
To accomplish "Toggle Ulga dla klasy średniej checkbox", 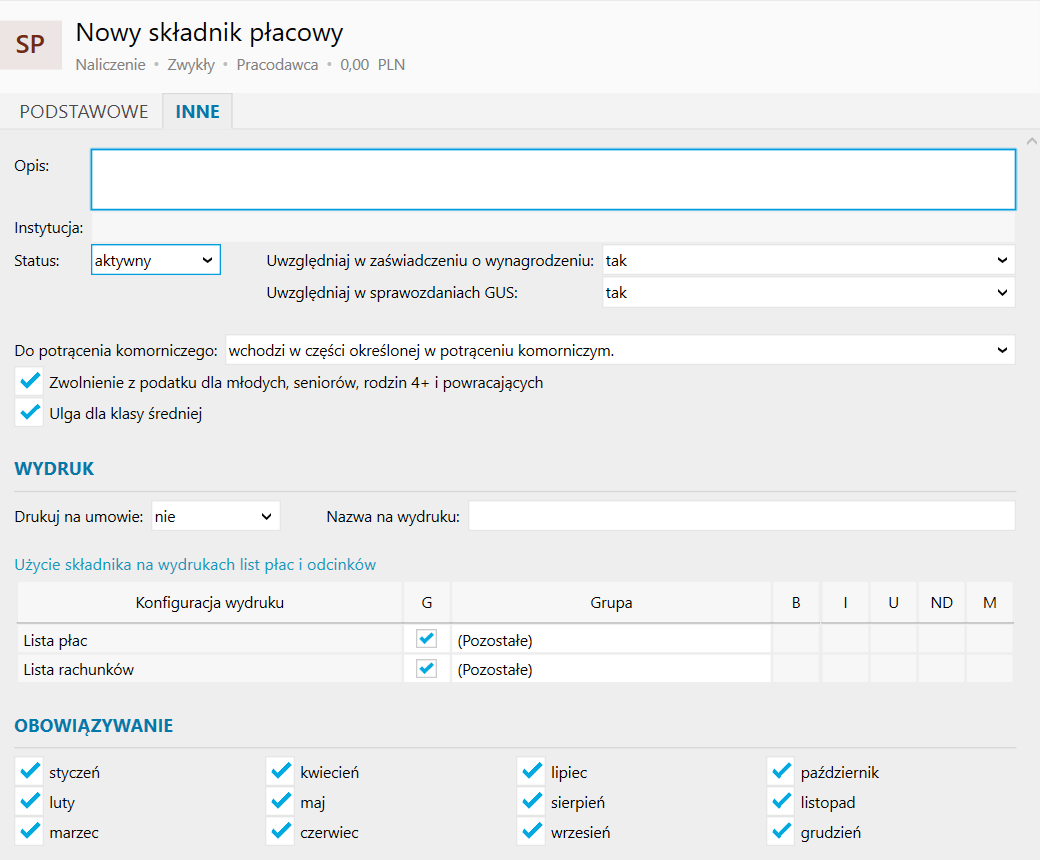I will click(30, 413).
